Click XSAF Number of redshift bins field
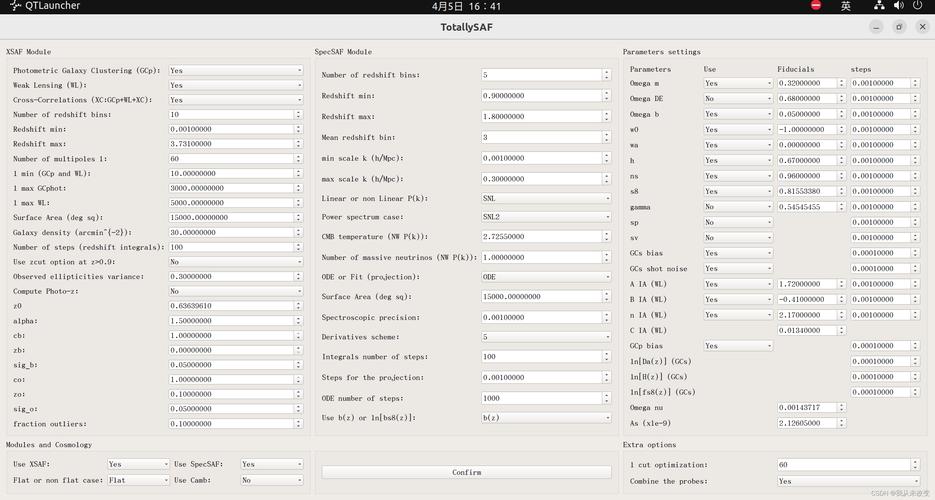Image resolution: width=935 pixels, height=500 pixels. [236, 114]
